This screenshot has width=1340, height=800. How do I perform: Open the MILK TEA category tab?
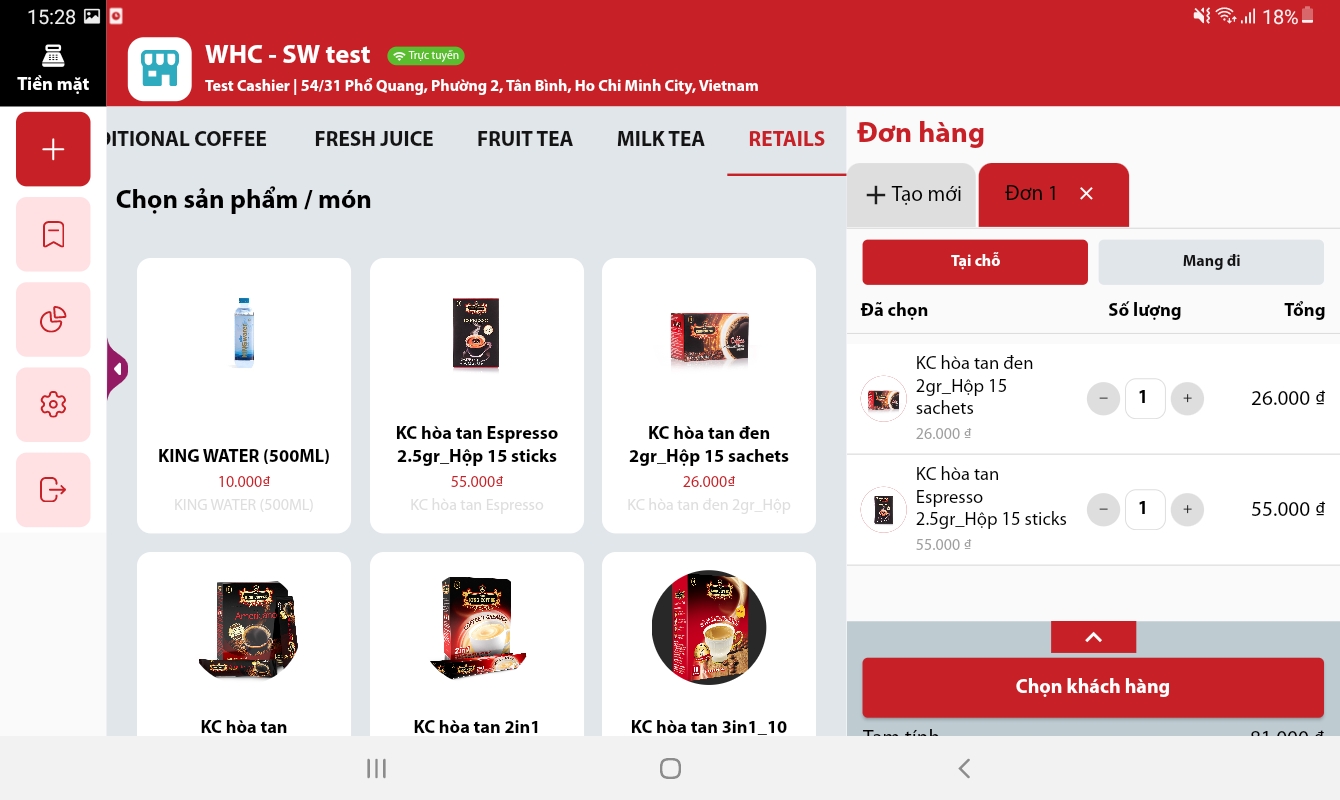click(661, 139)
